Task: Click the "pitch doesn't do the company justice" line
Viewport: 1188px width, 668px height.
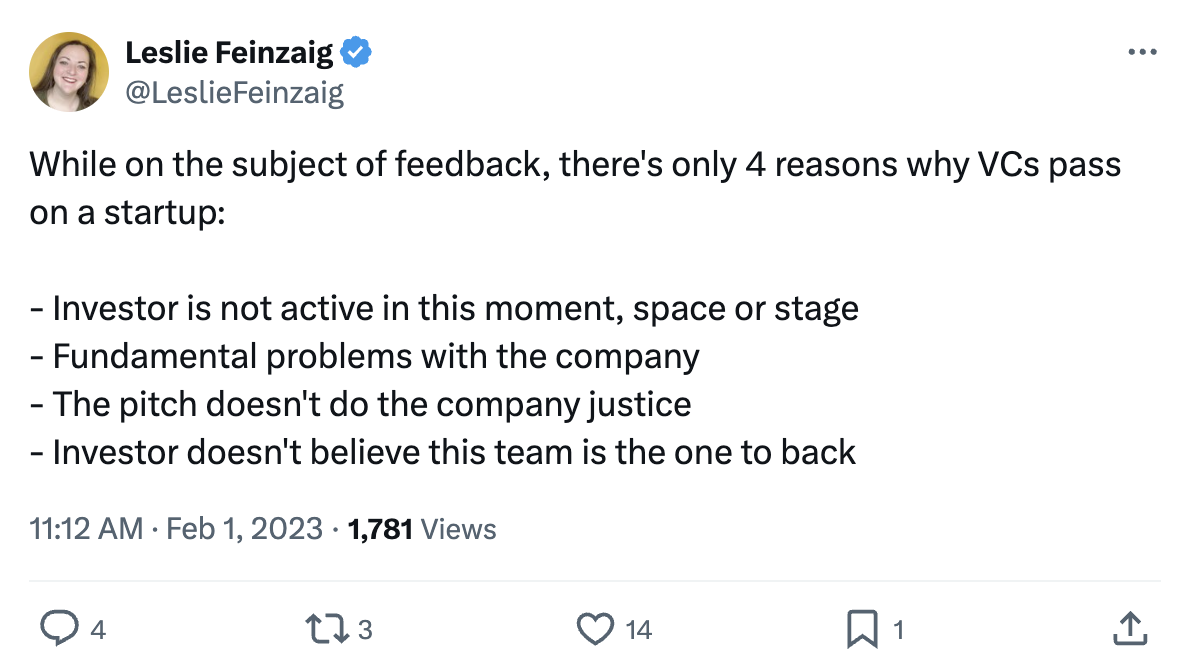Action: [x=371, y=404]
